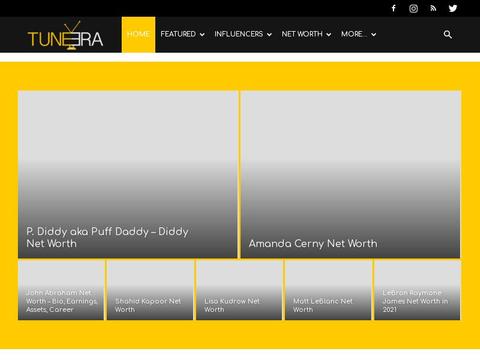The width and height of the screenshot is (480, 360).
Task: Select the HOME menu tab
Action: coord(138,34)
